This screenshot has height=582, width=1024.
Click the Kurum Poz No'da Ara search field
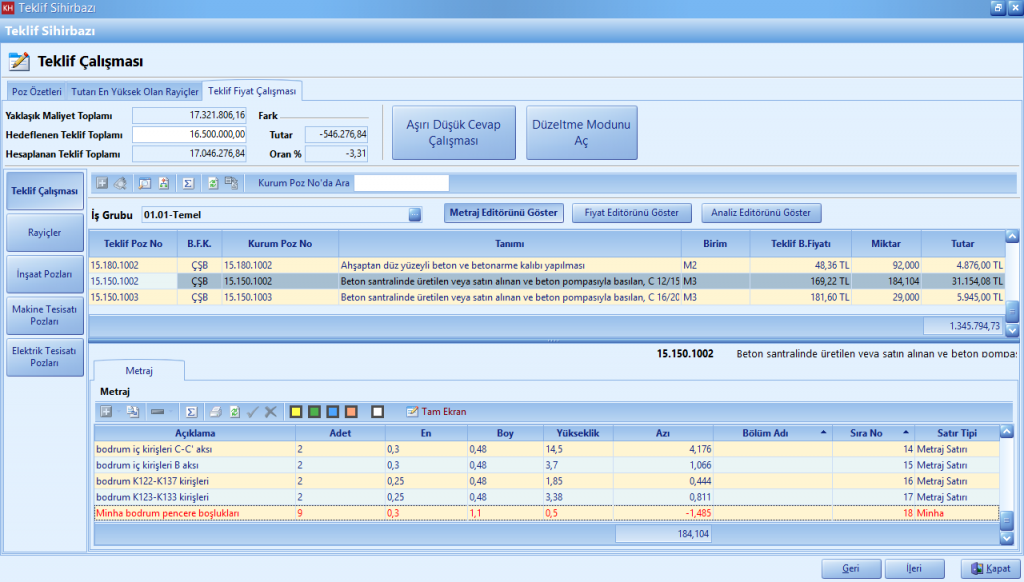point(401,183)
